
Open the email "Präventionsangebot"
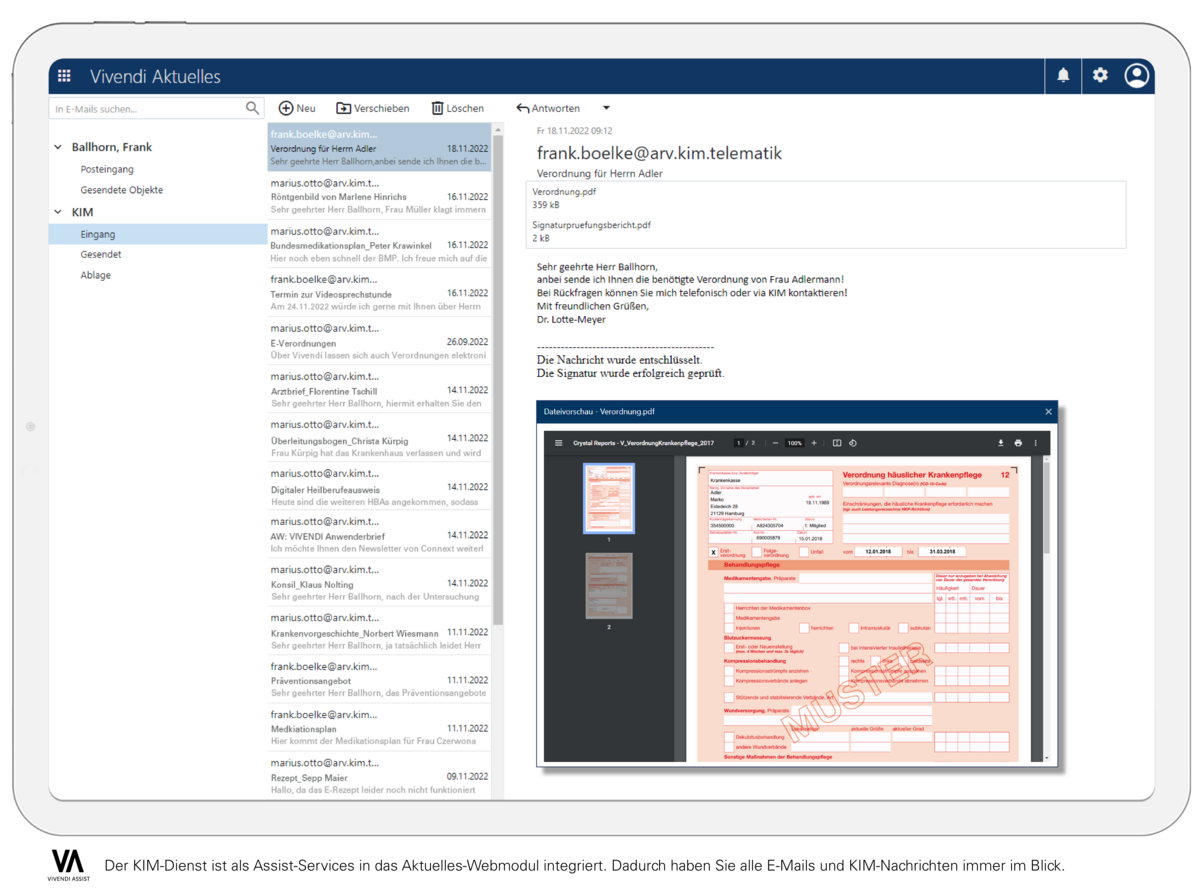[x=380, y=680]
